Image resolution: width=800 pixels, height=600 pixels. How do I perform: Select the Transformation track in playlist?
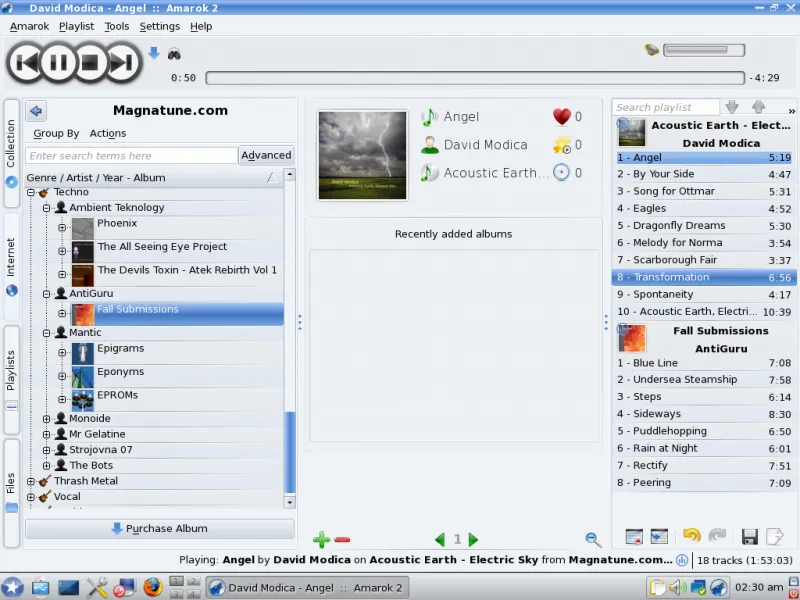[700, 277]
